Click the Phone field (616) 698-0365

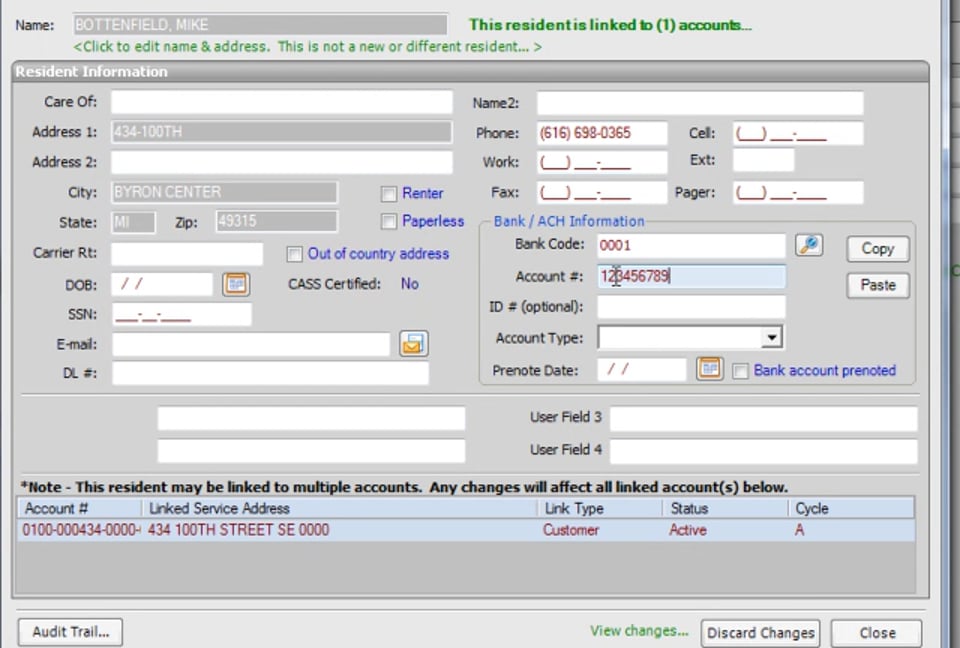(x=602, y=133)
